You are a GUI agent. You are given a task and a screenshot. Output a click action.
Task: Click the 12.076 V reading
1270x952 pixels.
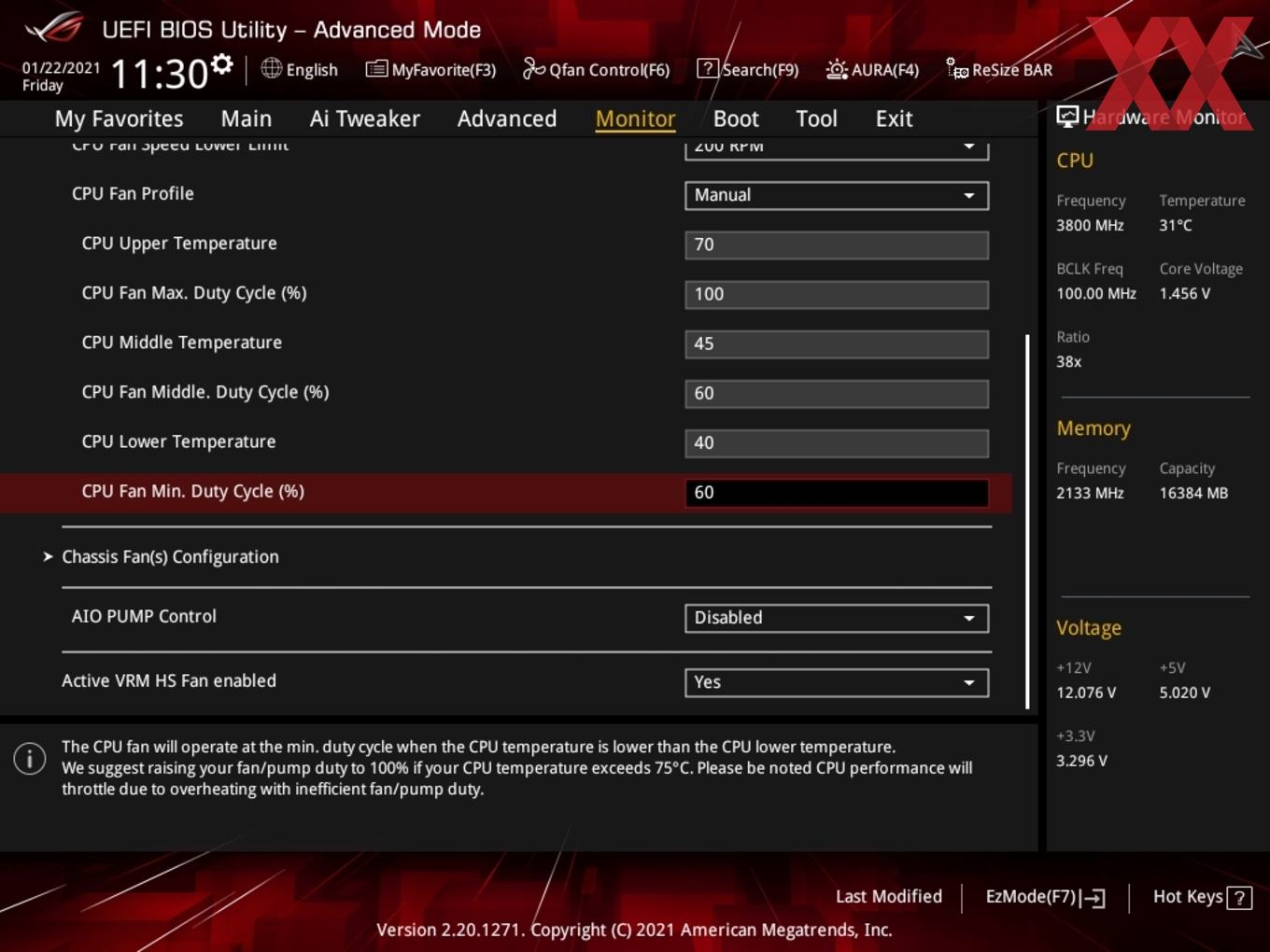point(1086,693)
